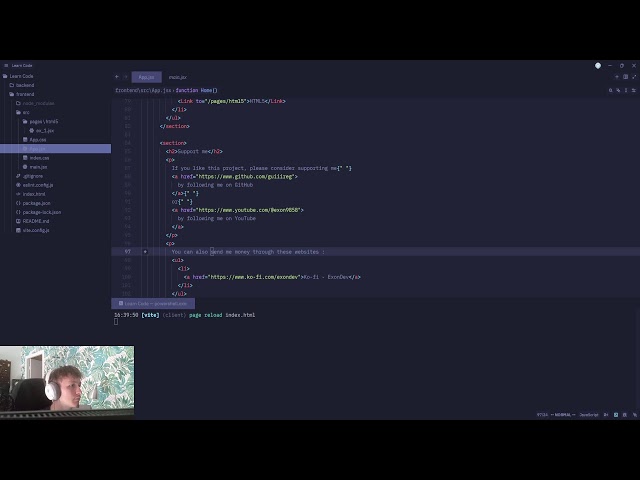Expand the backend folder
640x480 pixels.
[x=22, y=85]
